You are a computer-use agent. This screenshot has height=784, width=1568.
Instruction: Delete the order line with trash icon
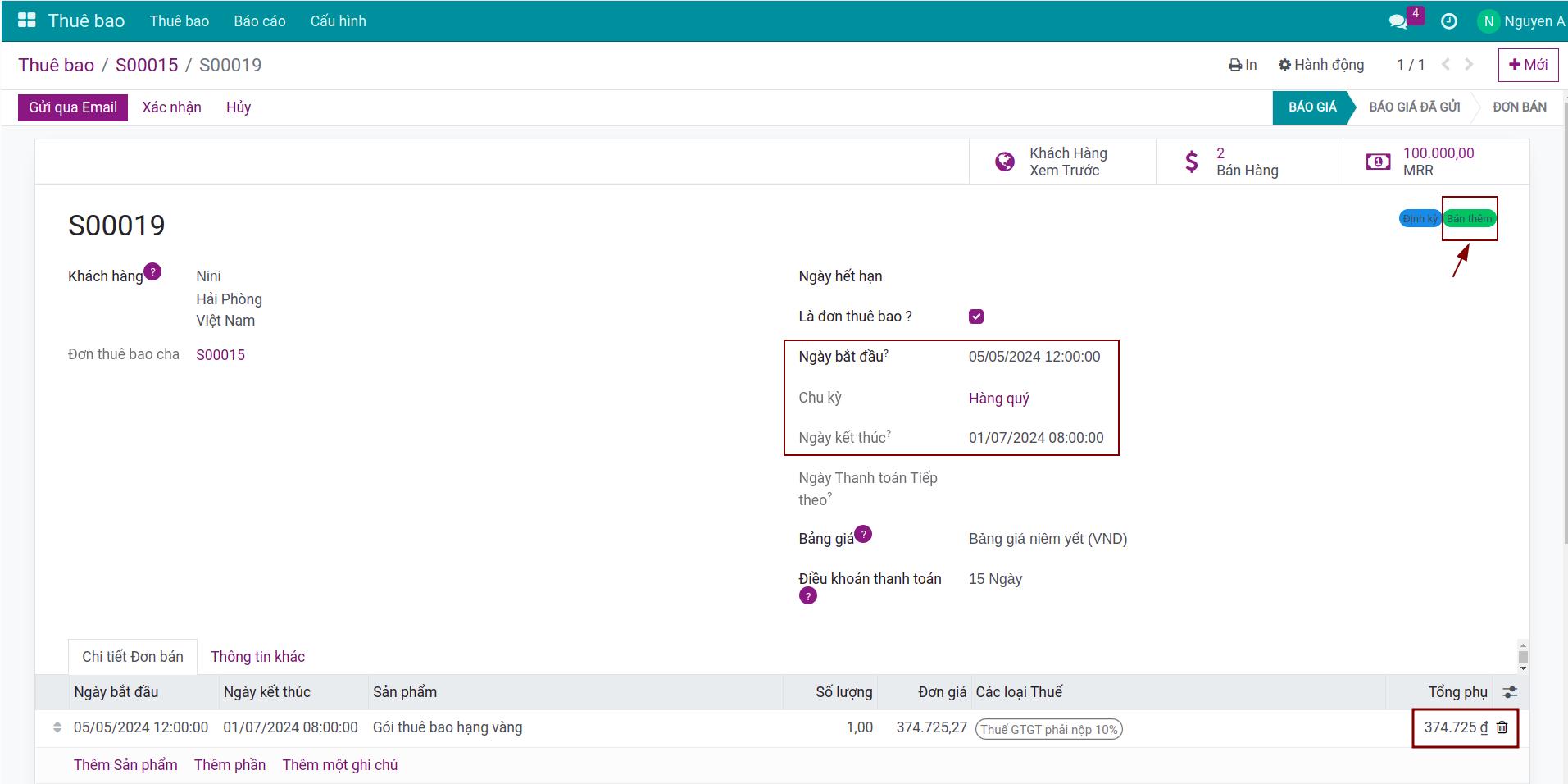[x=1502, y=727]
